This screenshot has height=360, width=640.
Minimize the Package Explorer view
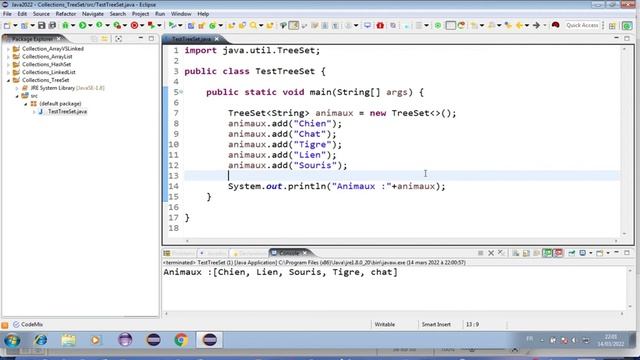[141, 38]
